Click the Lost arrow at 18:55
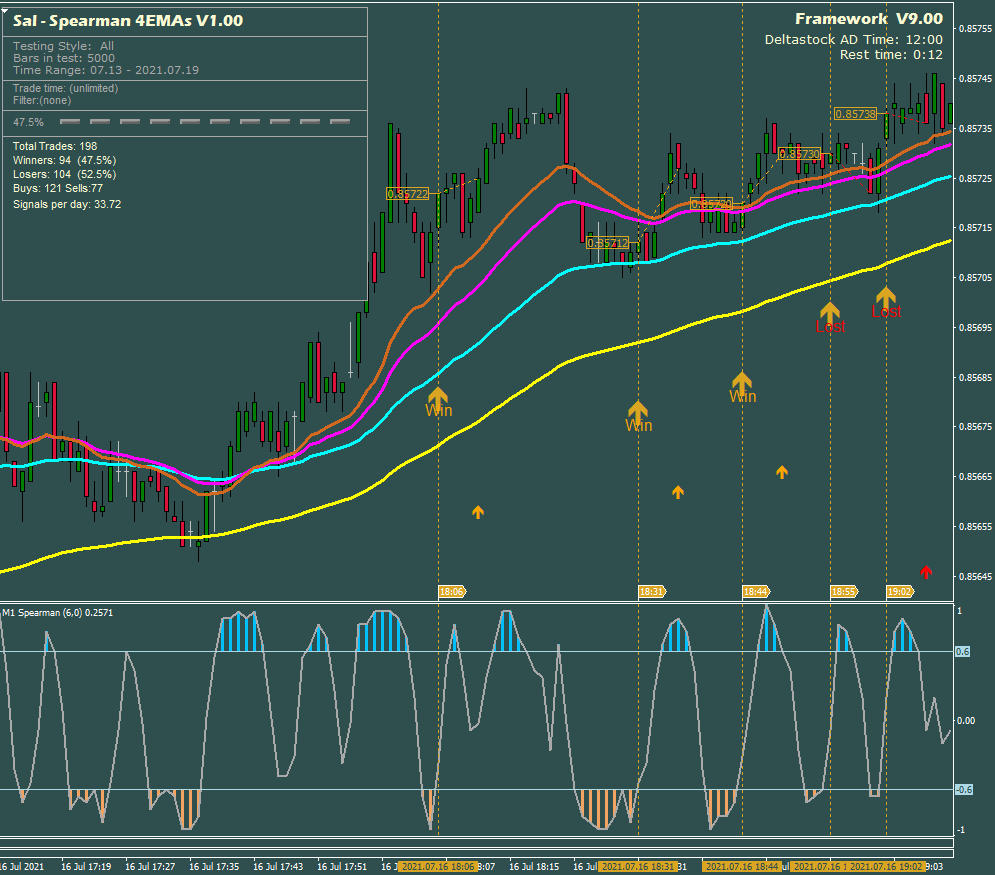 pyautogui.click(x=830, y=314)
